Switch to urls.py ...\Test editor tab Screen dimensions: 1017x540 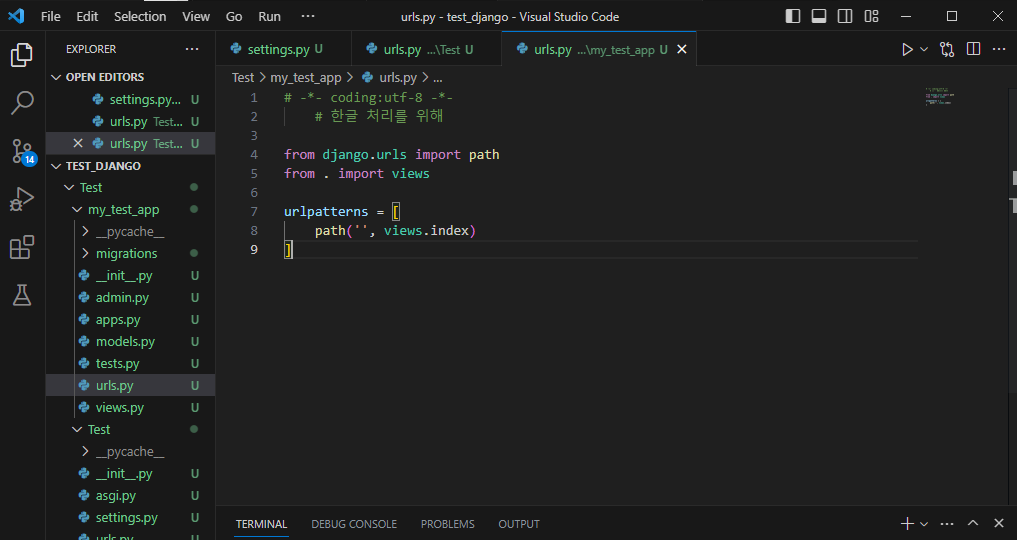426,49
